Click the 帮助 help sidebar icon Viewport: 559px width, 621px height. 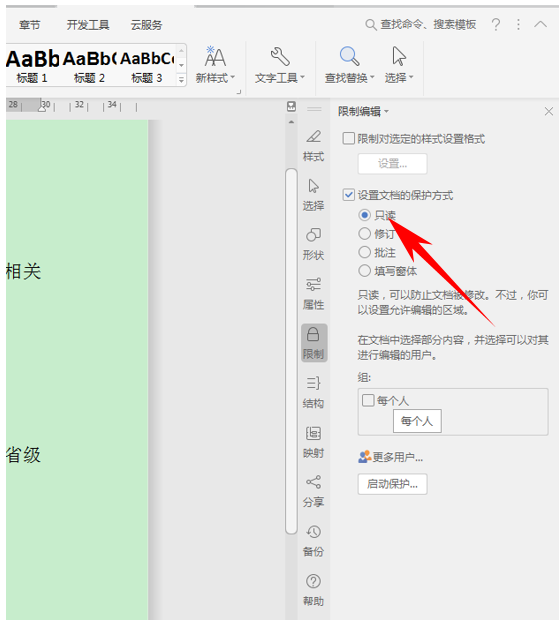(x=313, y=590)
